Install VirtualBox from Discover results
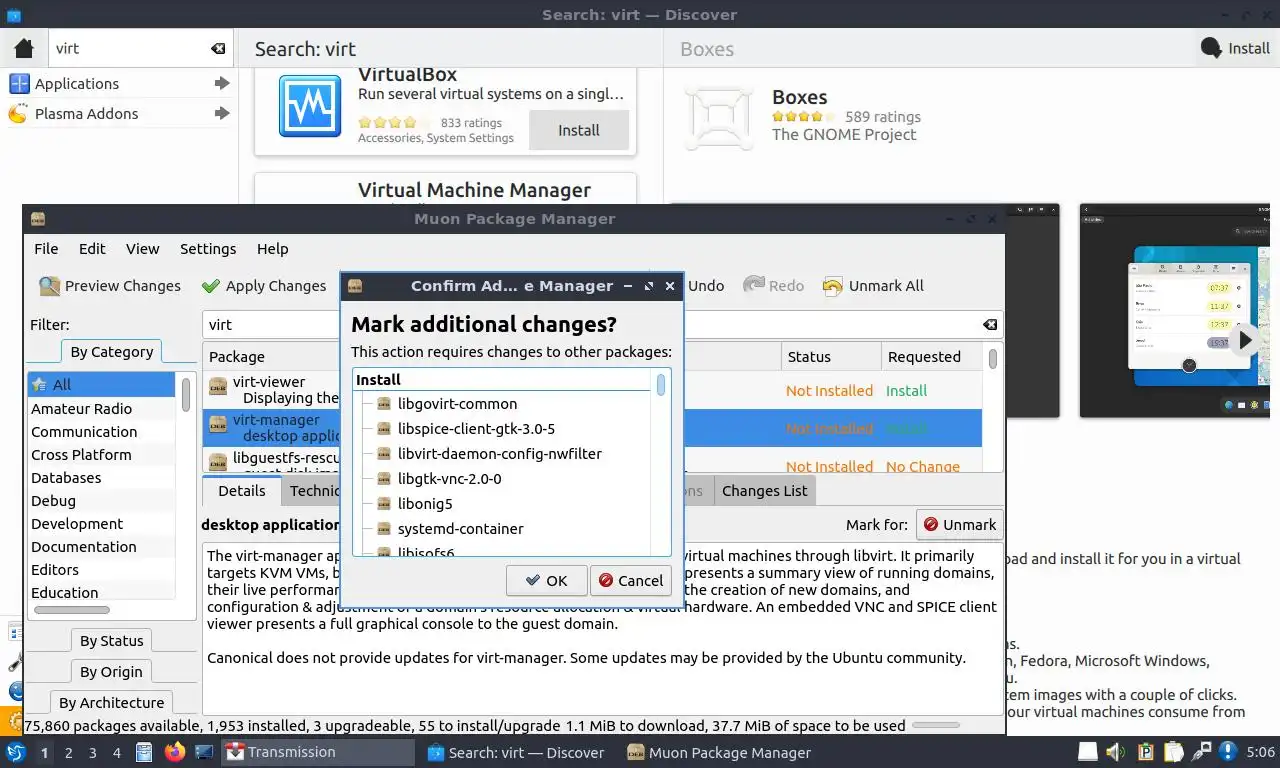The width and height of the screenshot is (1280, 768). coord(579,130)
